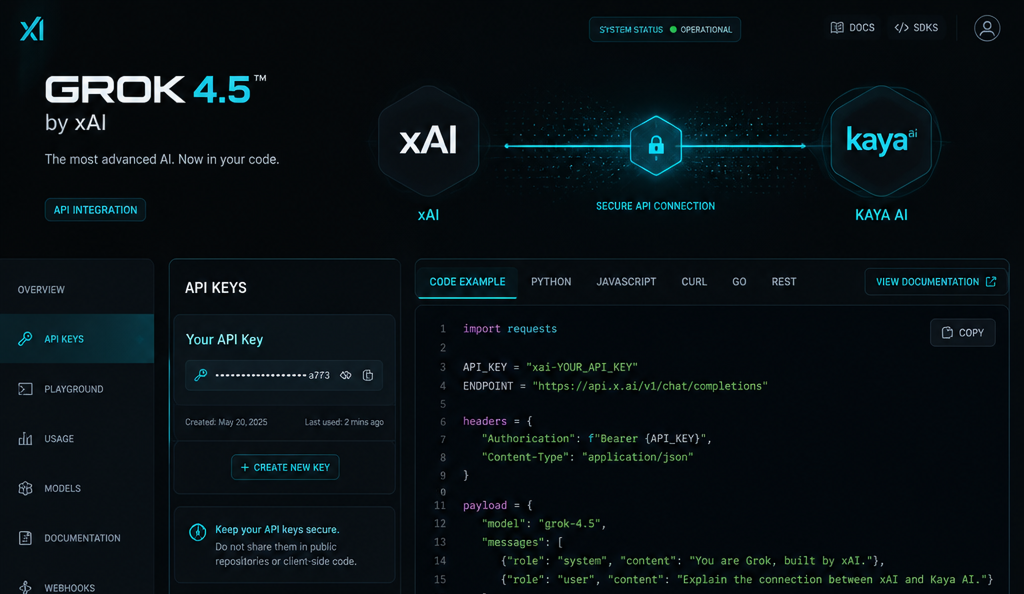
Task: Switch to the REST tab
Action: pyautogui.click(x=783, y=282)
